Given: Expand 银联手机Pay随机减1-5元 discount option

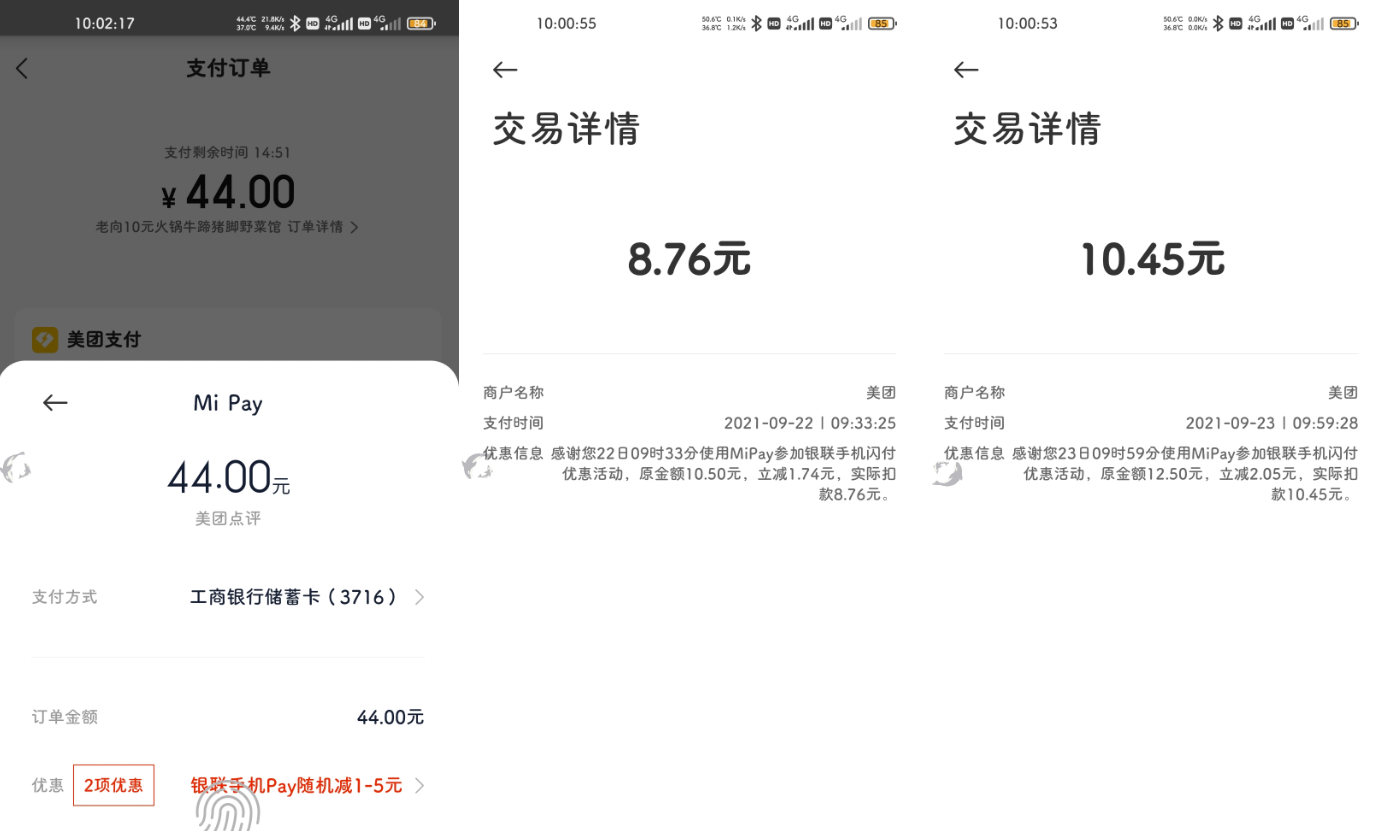Looking at the screenshot, I should pyautogui.click(x=307, y=785).
